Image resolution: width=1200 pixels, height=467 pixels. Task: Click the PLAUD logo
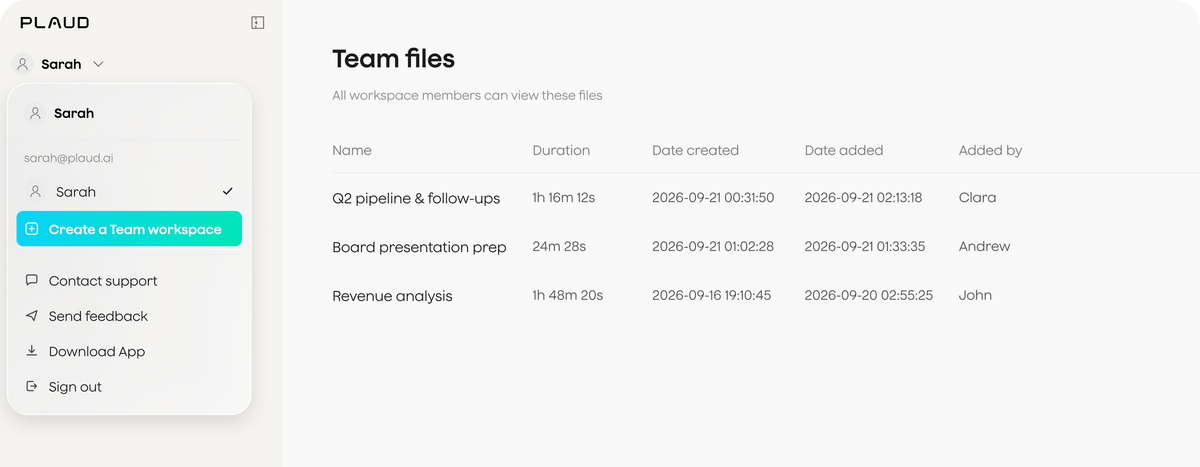(x=55, y=22)
